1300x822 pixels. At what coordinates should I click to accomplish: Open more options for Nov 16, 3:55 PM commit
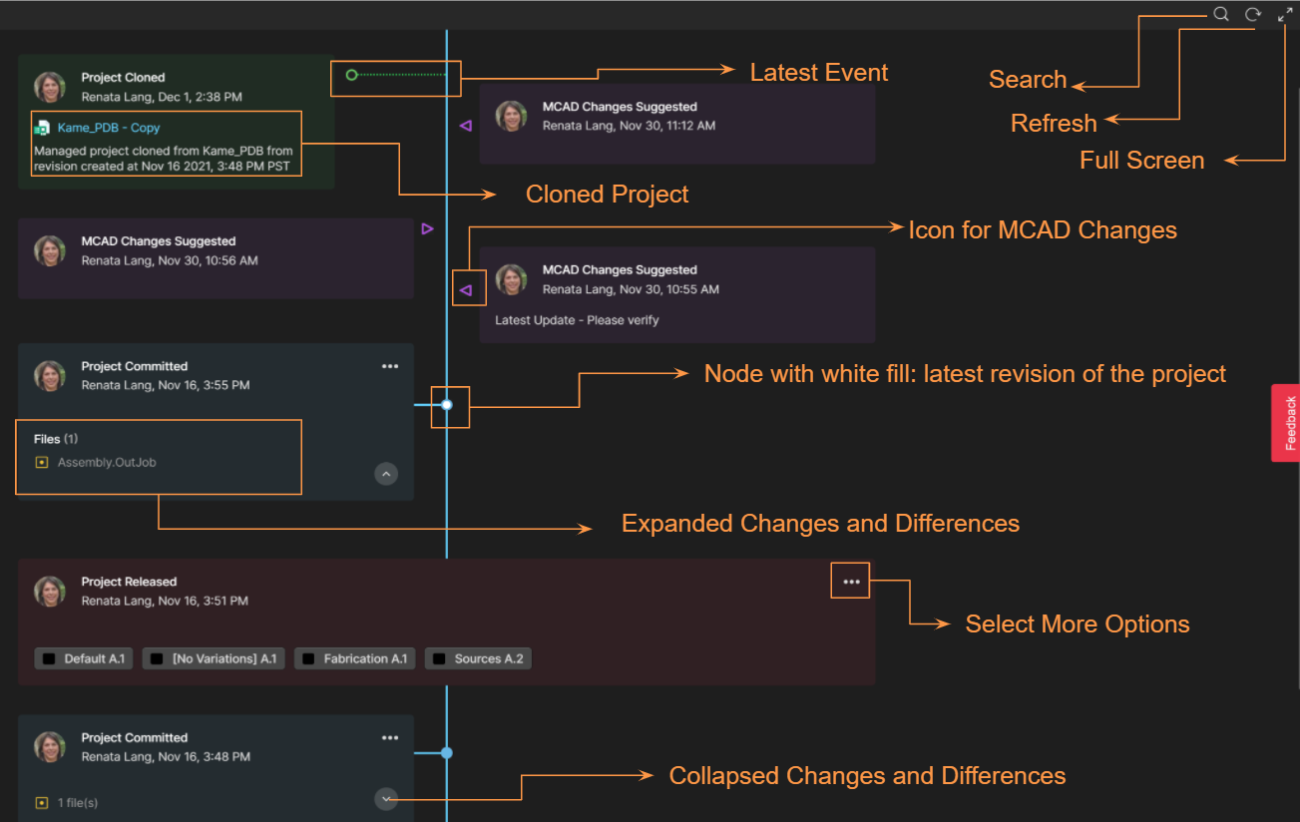(x=390, y=366)
